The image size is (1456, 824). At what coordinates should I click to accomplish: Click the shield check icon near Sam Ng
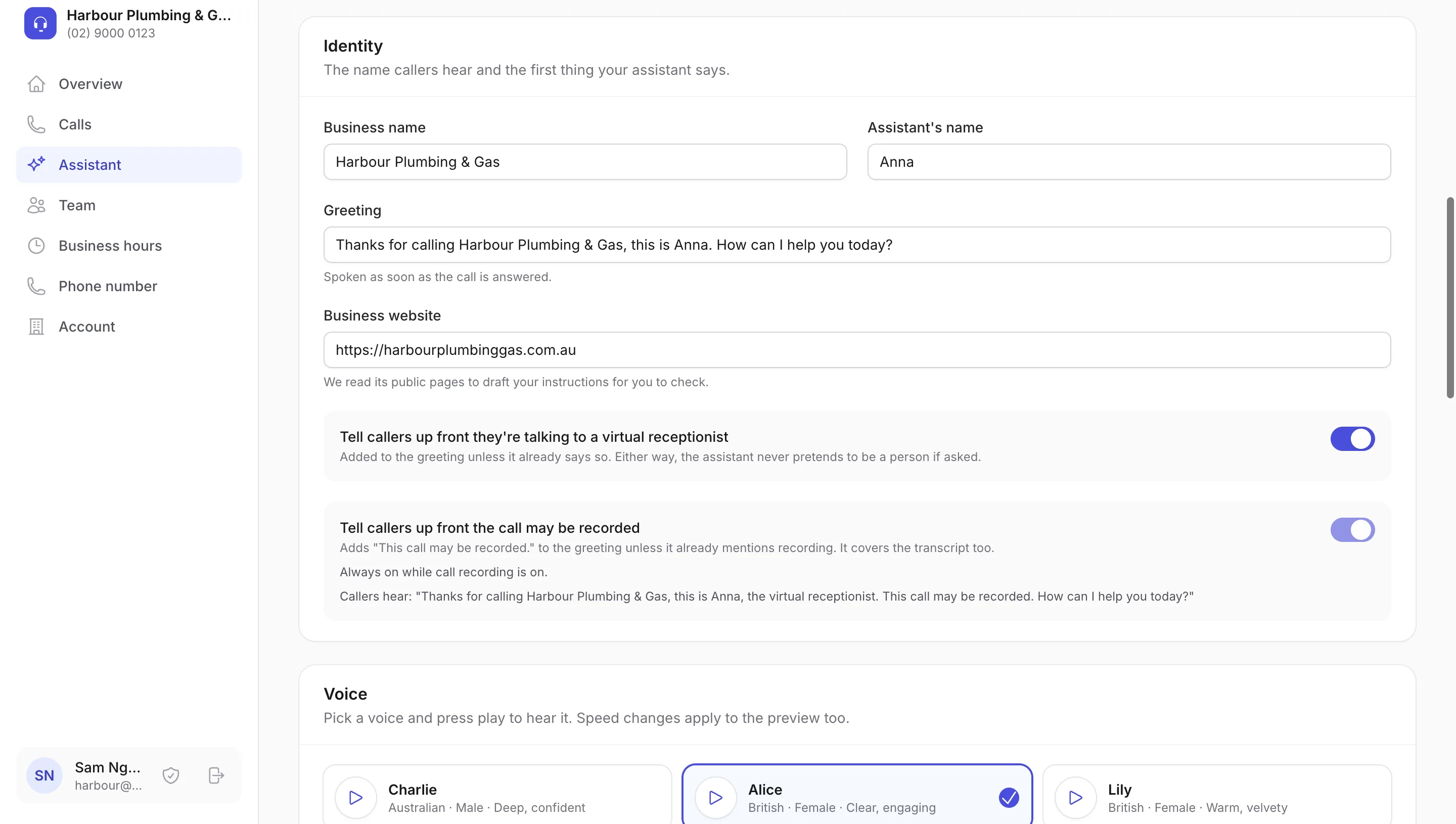coord(171,775)
